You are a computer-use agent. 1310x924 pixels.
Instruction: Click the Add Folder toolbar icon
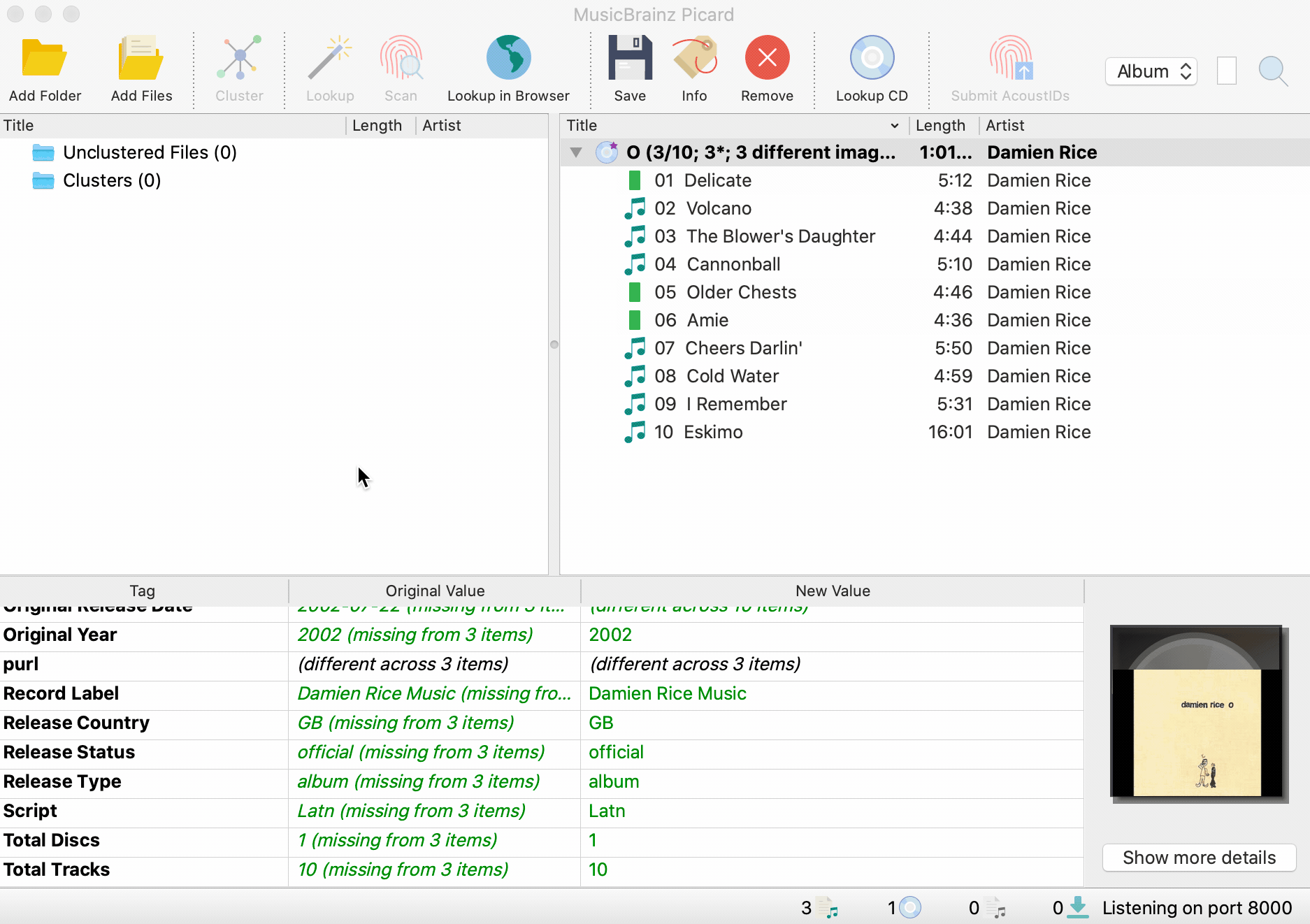coord(45,59)
